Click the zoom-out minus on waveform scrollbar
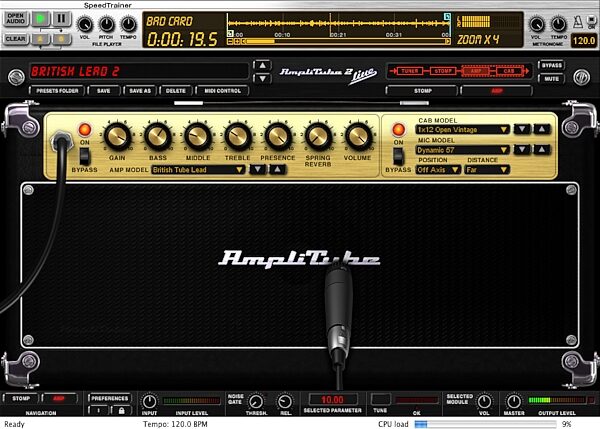The image size is (600, 429). tap(230, 41)
